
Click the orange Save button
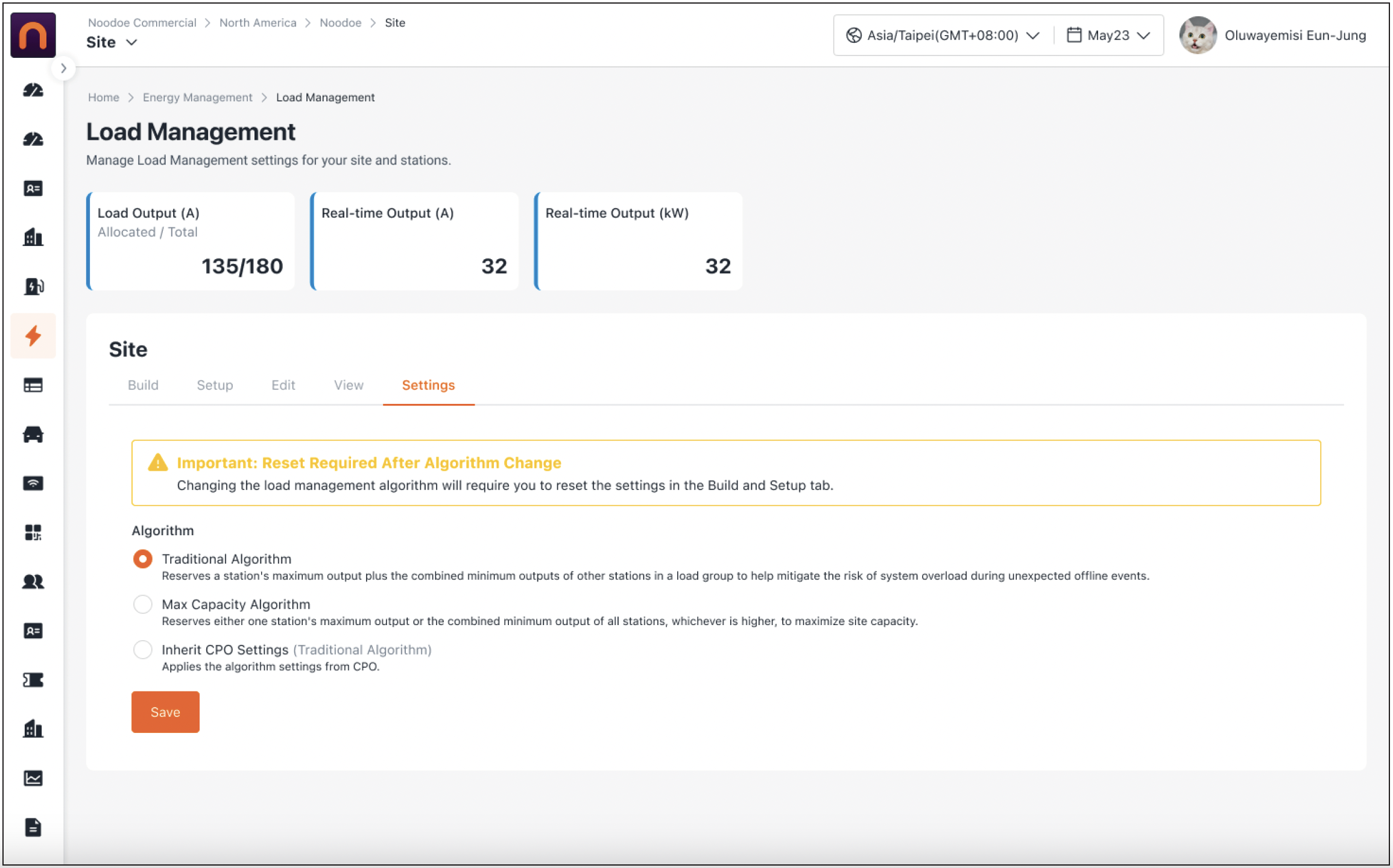tap(165, 712)
